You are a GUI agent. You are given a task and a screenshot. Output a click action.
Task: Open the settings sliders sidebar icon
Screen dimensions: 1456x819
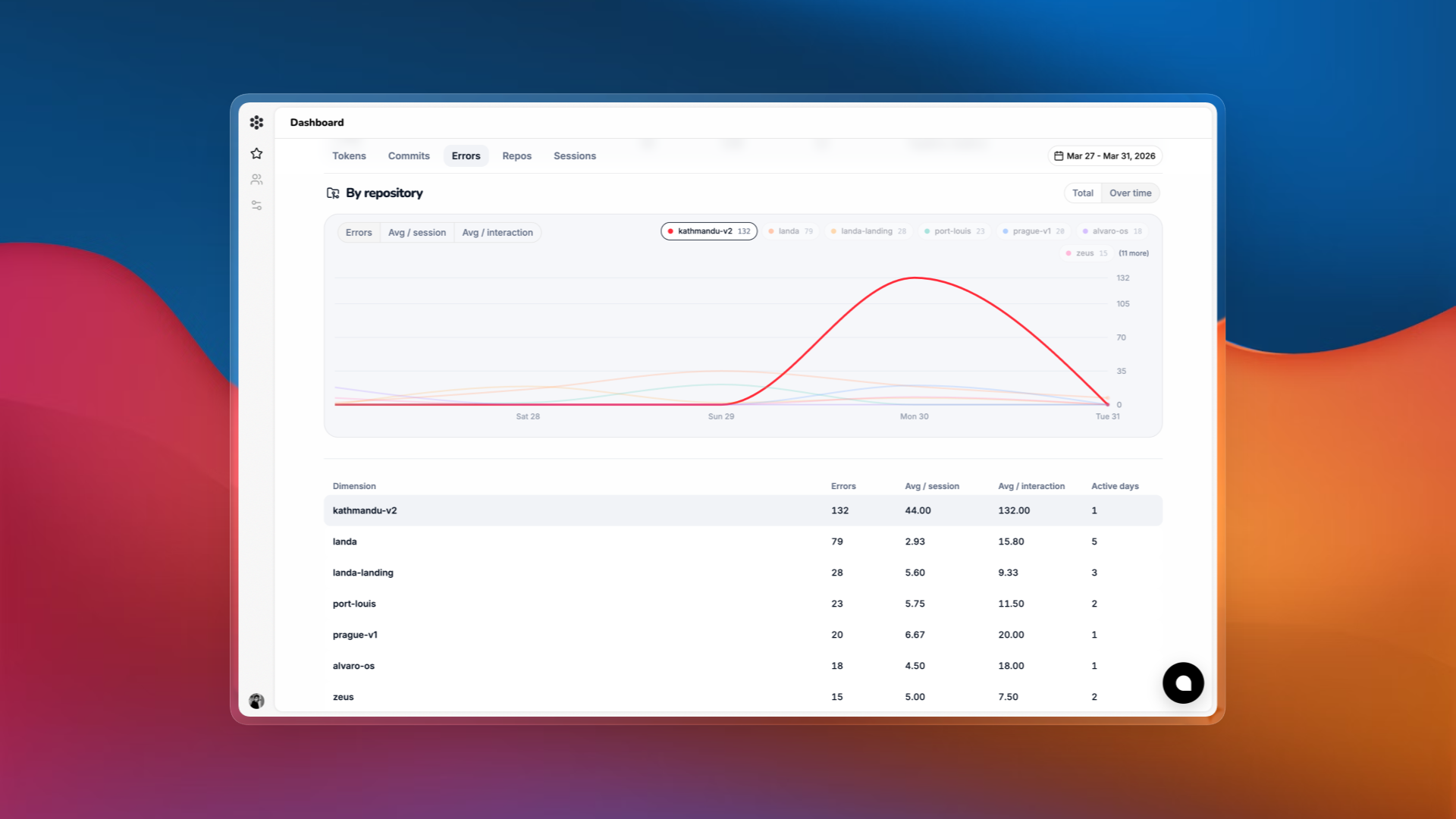[256, 206]
